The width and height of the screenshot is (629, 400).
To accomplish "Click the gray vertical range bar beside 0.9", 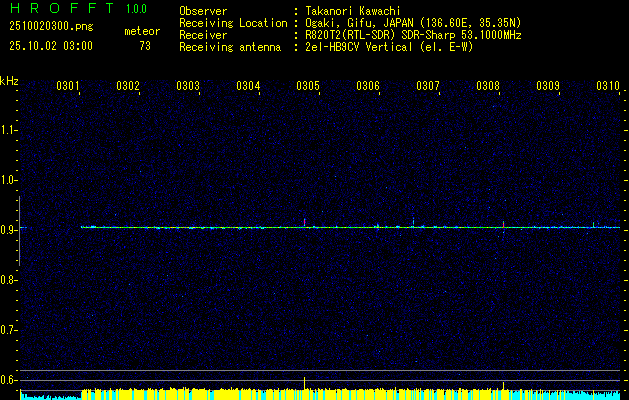I will coord(19,231).
